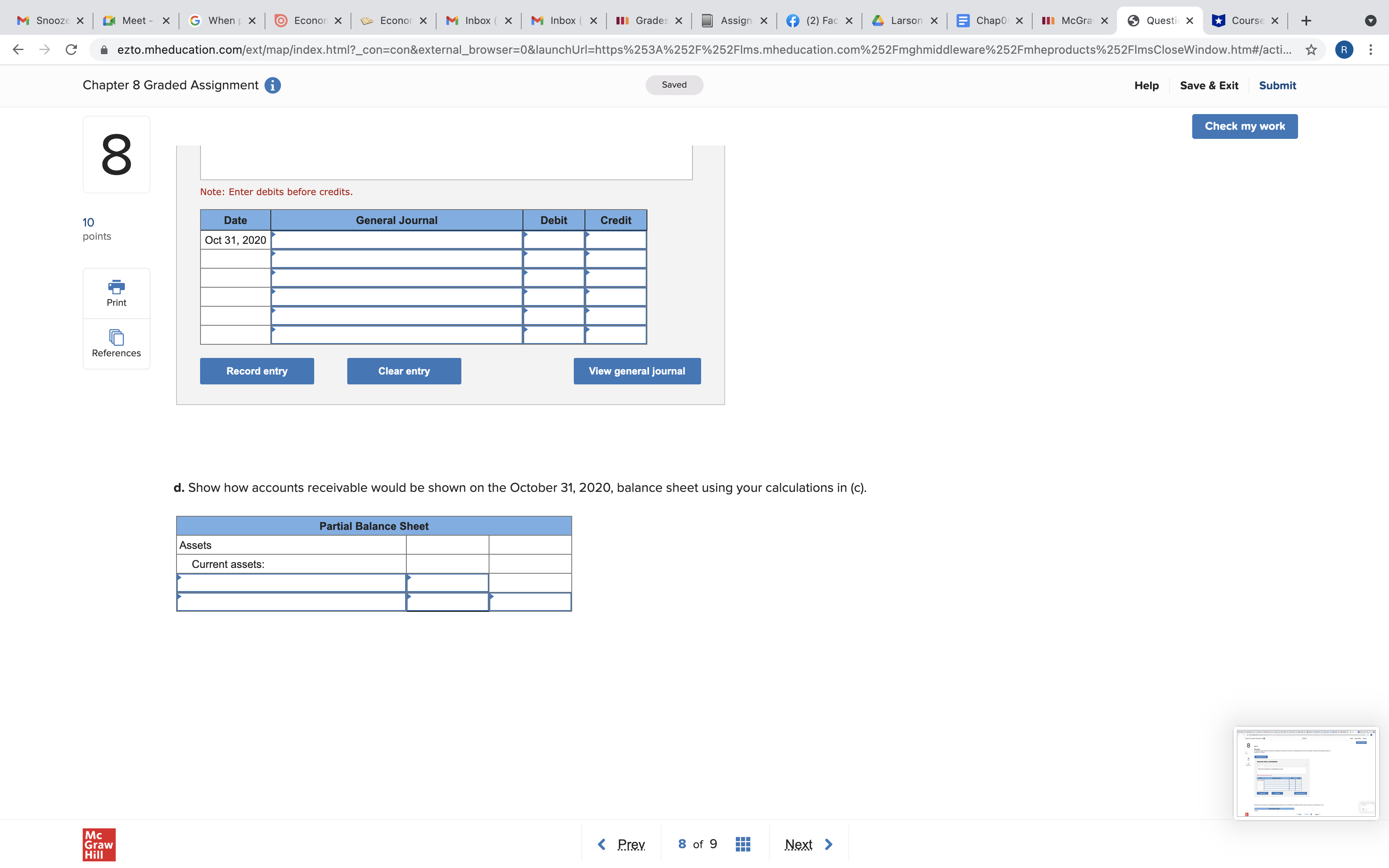Open Chrome's three-dot menu
Viewport: 1389px width, 868px height.
pos(1372,49)
